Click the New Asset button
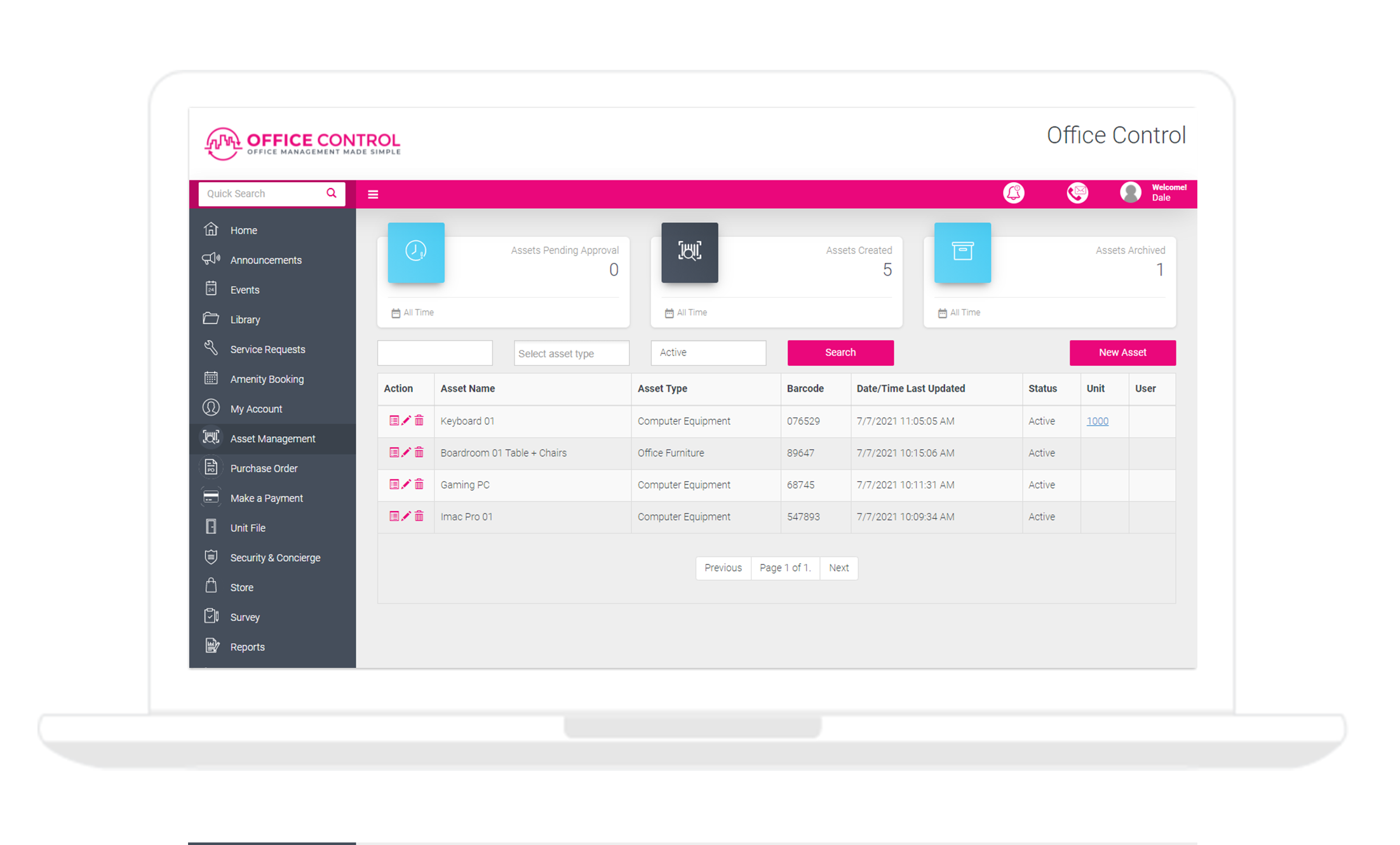The height and width of the screenshot is (845, 1400). pos(1122,352)
